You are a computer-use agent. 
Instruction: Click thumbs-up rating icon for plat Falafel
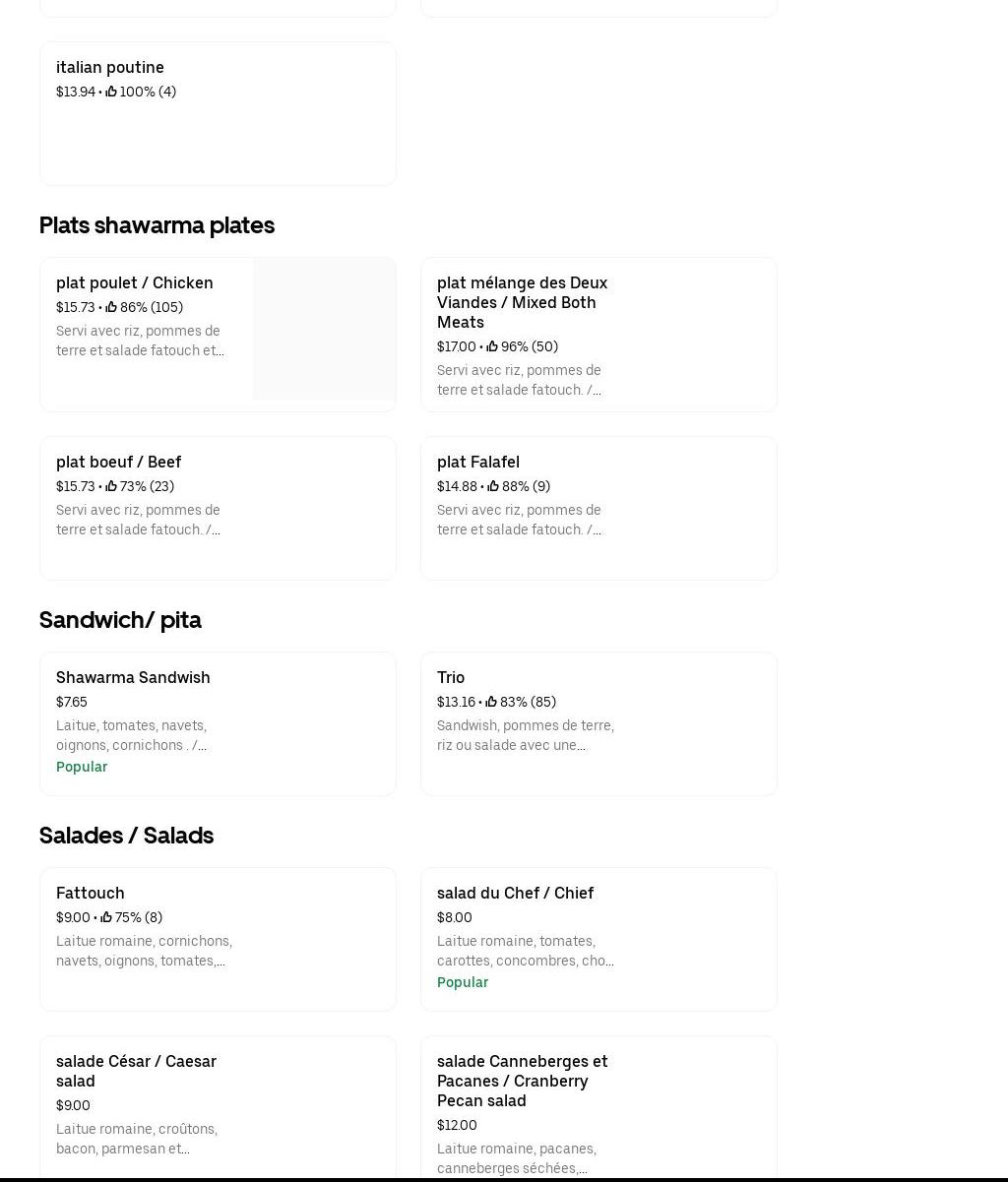point(493,486)
